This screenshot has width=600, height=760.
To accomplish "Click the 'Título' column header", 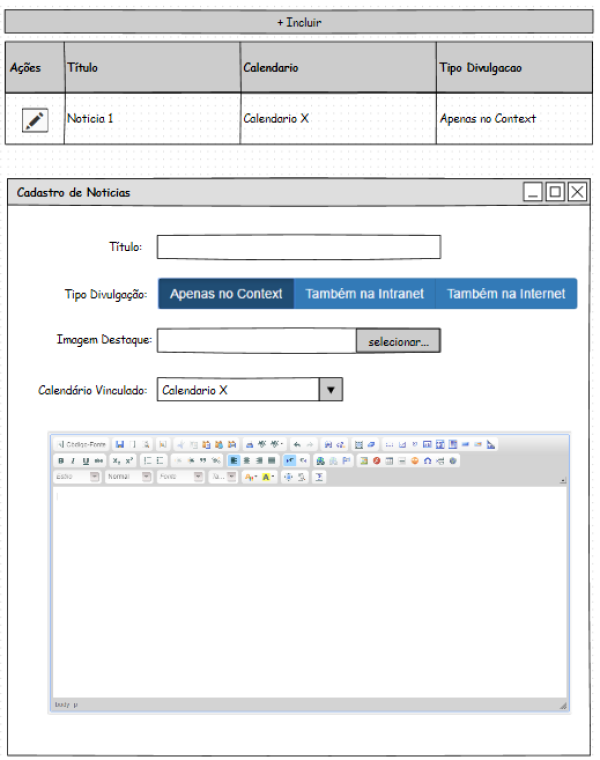I will coord(152,68).
